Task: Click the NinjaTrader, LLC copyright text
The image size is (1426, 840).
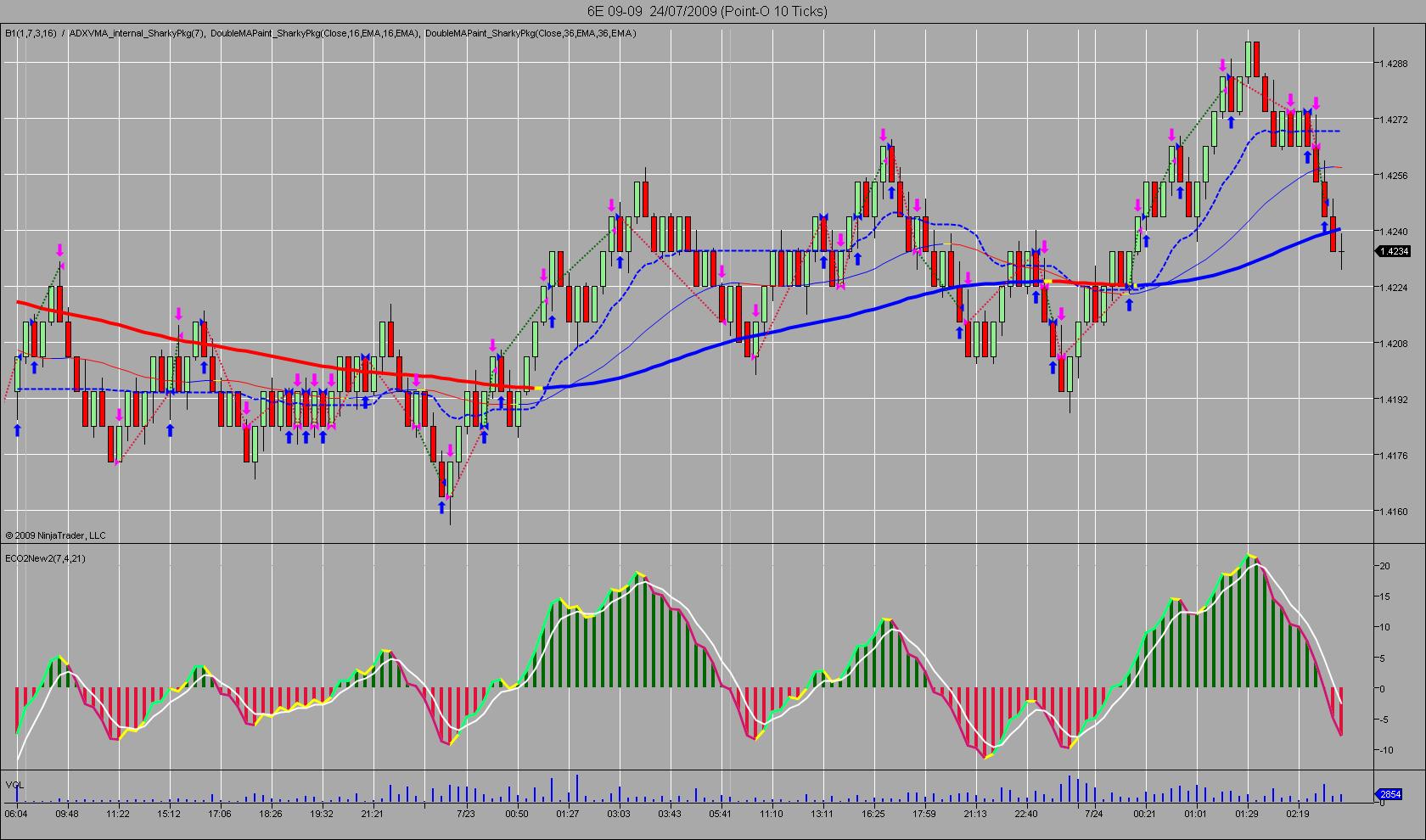Action: click(55, 535)
